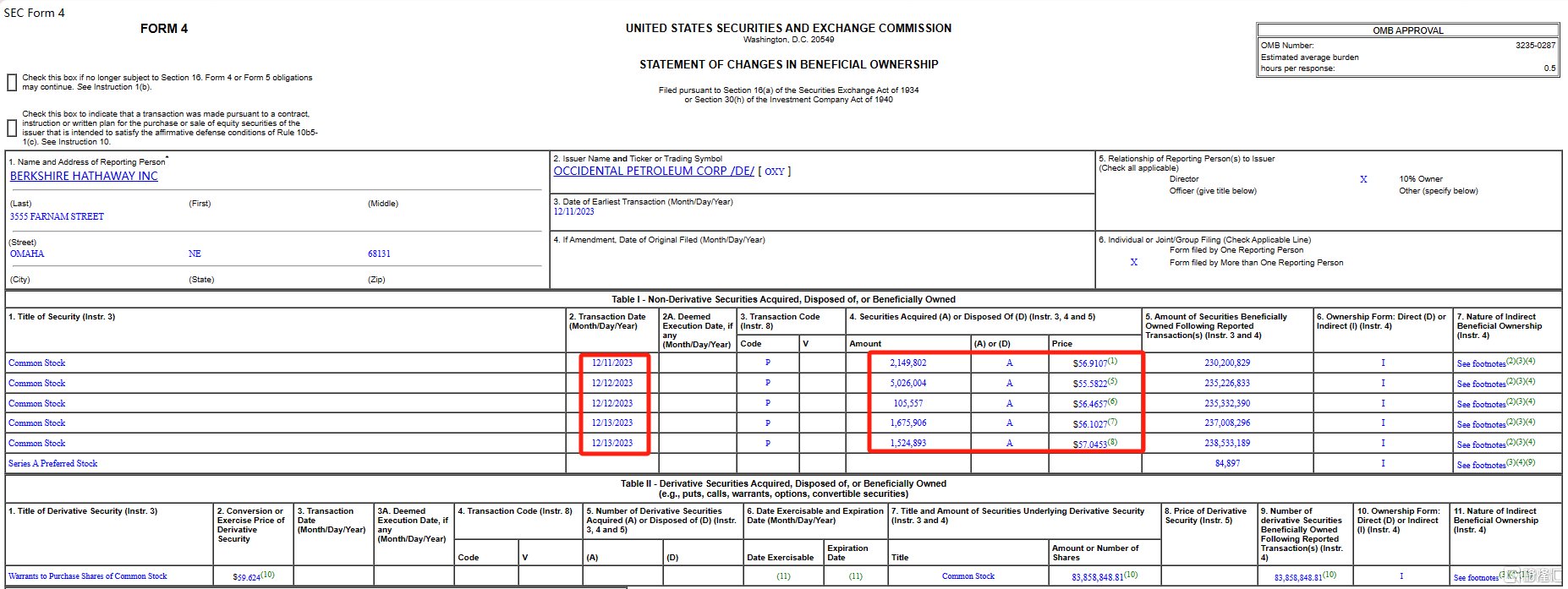Click the owned total 235,332,390
1568x589 pixels.
(x=1227, y=404)
